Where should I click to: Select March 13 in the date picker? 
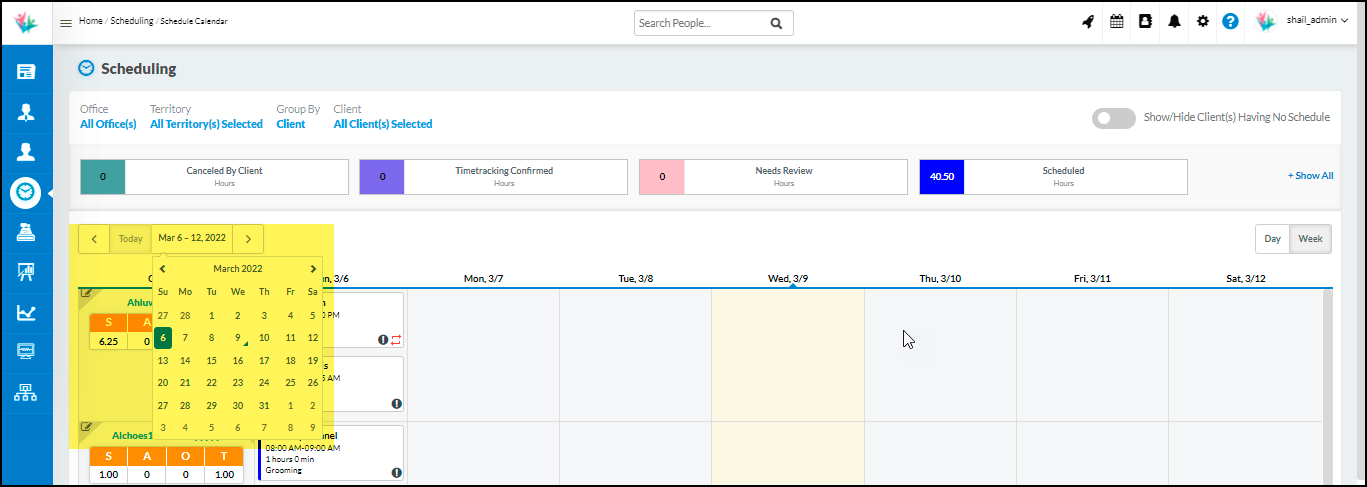tap(163, 361)
